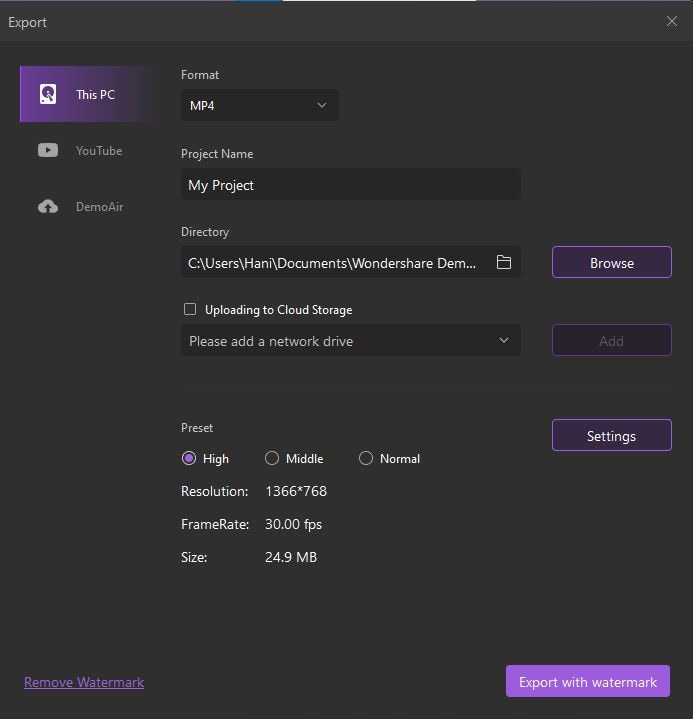Select the This PC export tab

click(95, 95)
